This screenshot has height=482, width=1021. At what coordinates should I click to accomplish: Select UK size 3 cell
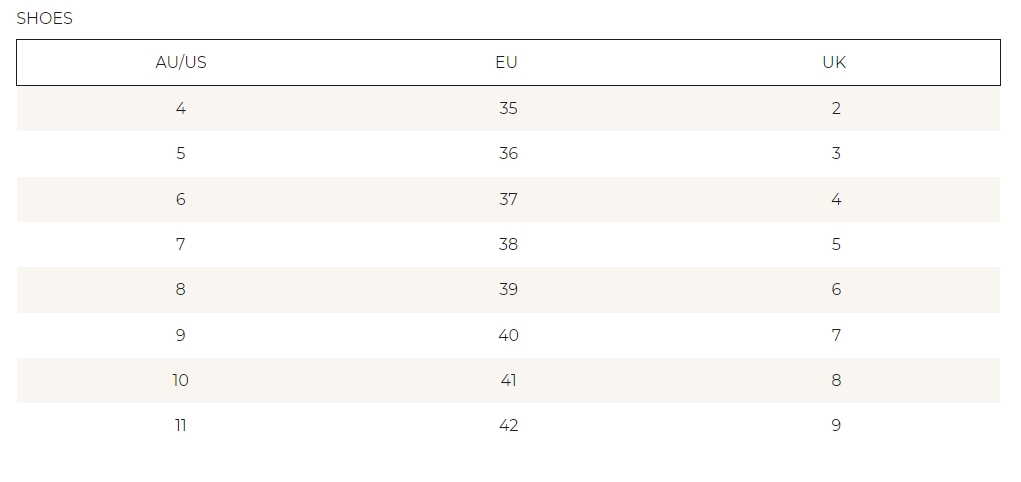coord(836,153)
